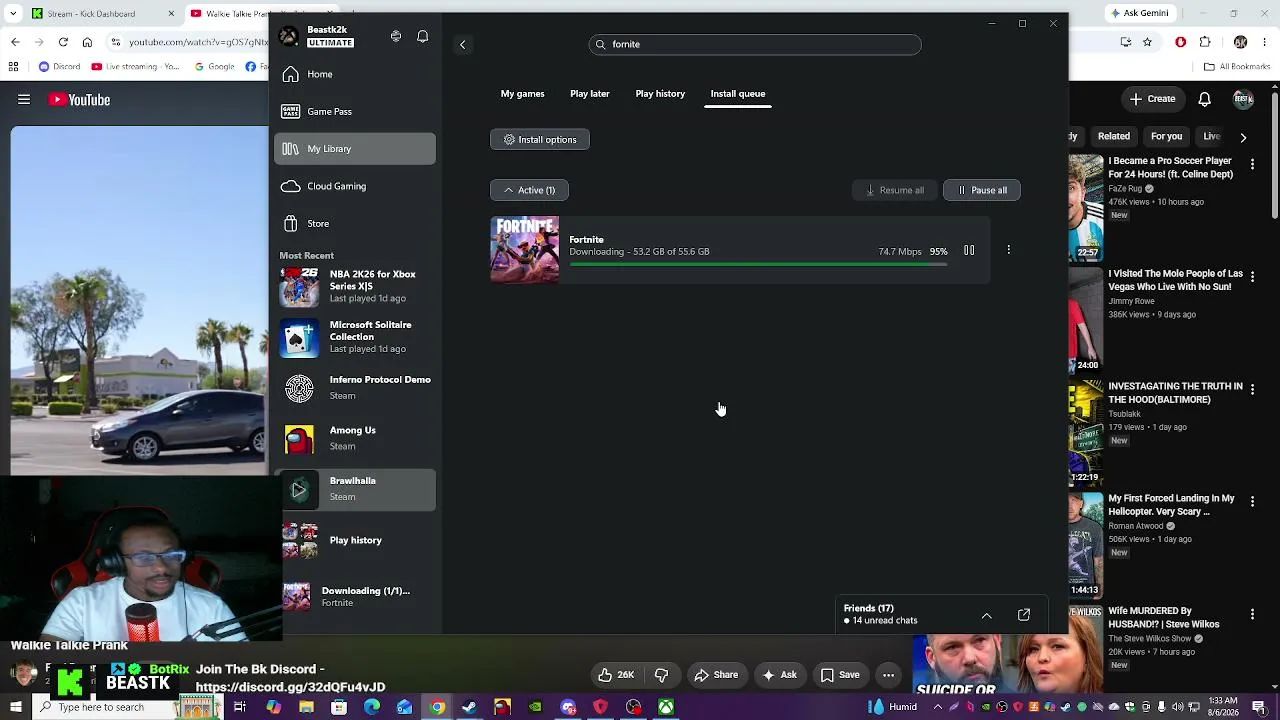Switch to the Stream - Kick Dashboard tab
The image size is (1280, 720).
104,14
